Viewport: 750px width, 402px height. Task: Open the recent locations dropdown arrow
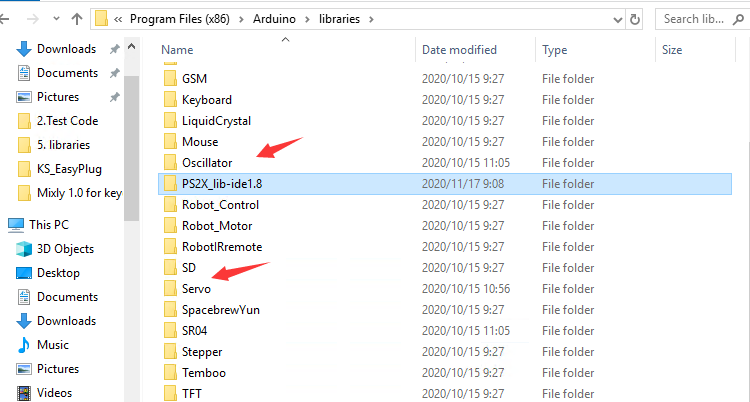click(x=56, y=19)
